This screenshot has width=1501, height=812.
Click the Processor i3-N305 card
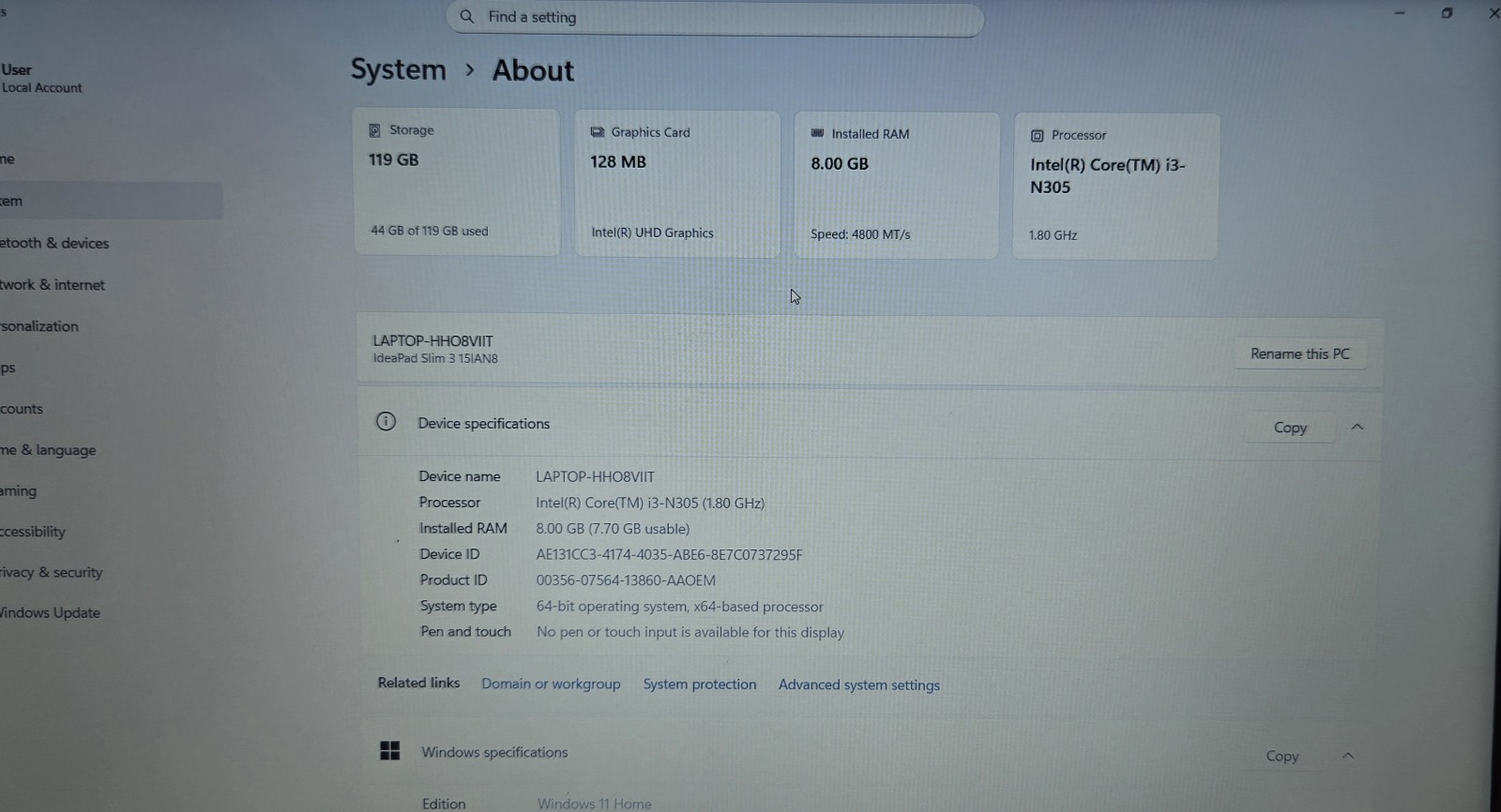click(x=1116, y=187)
